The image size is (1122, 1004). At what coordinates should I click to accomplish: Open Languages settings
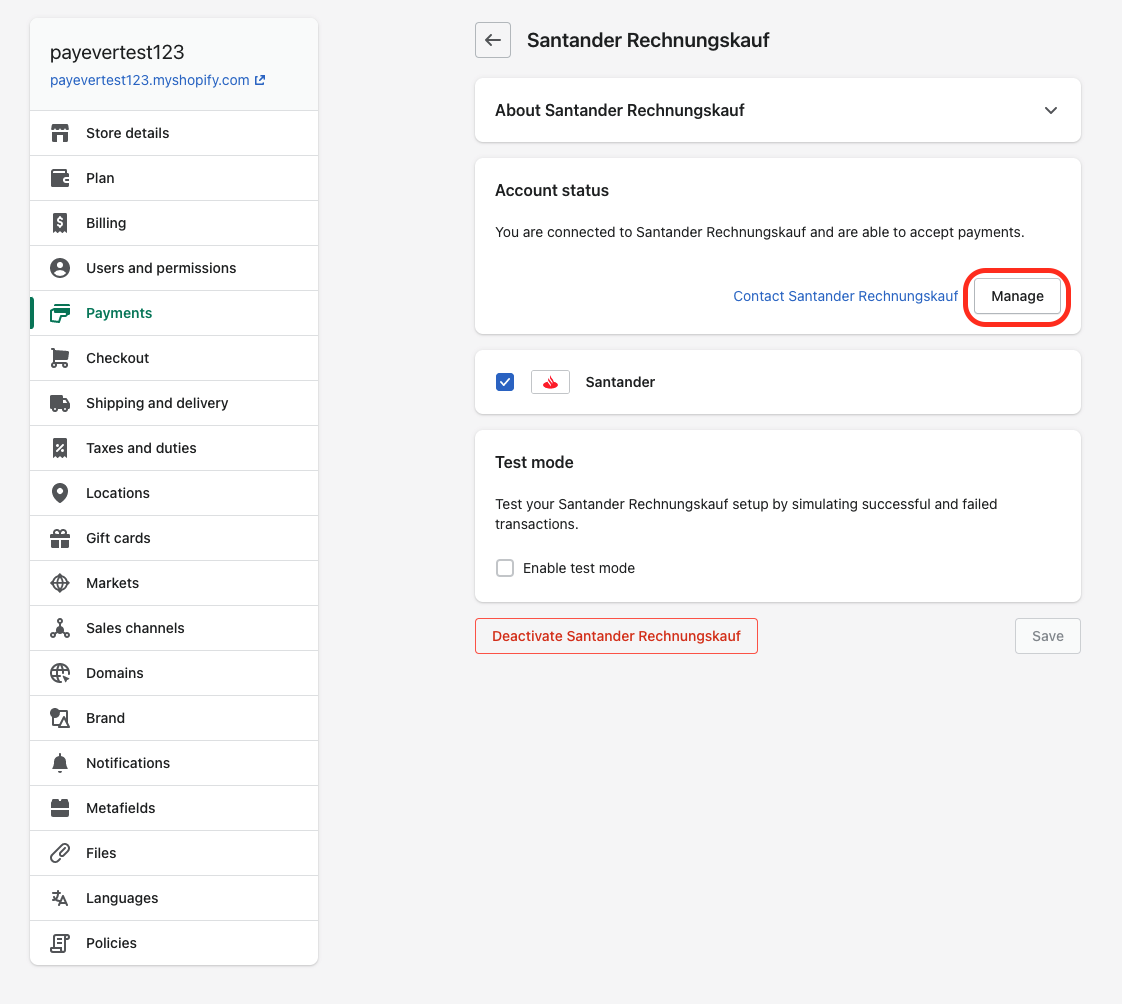(174, 898)
